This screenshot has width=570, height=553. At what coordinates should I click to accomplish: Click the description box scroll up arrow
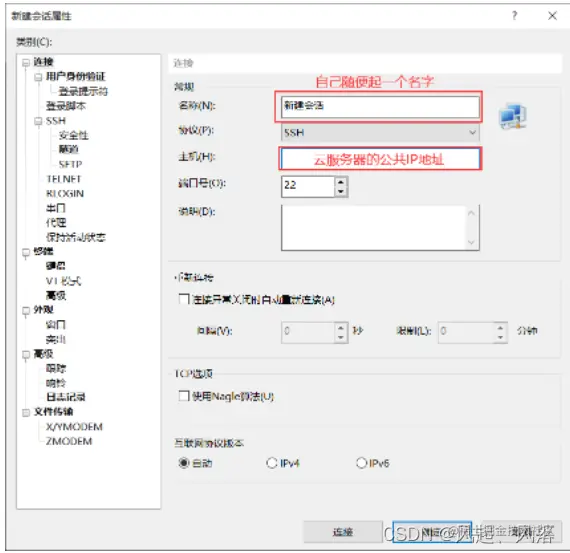point(471,213)
